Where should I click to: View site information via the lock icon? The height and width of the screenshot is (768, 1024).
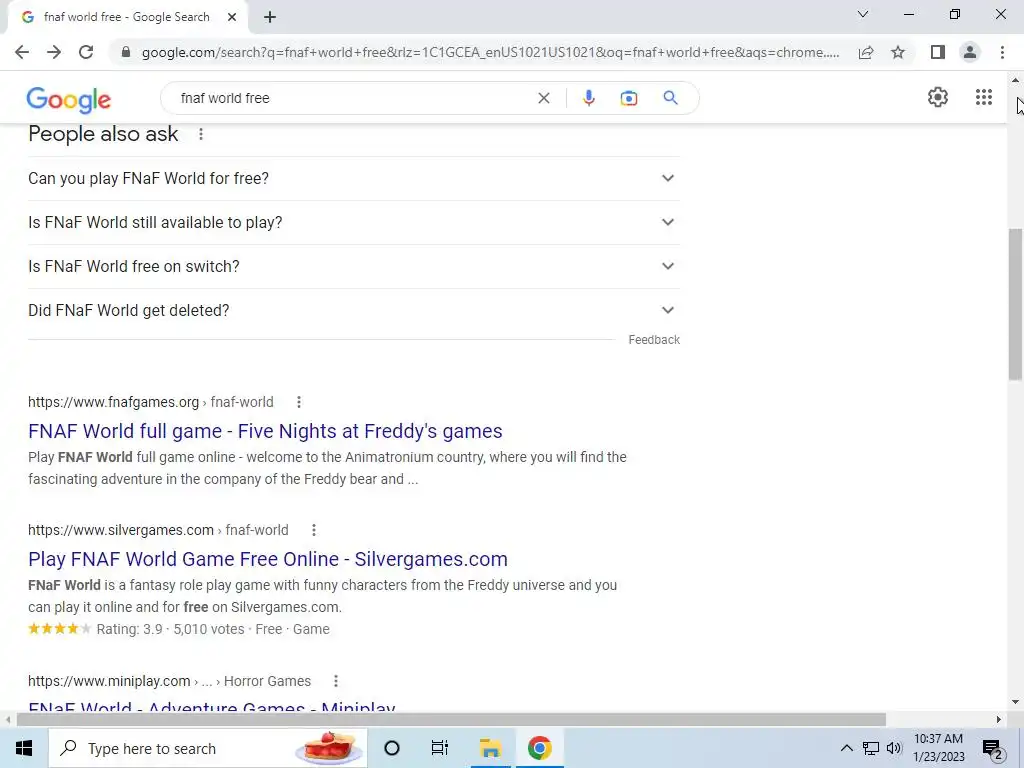[x=125, y=52]
